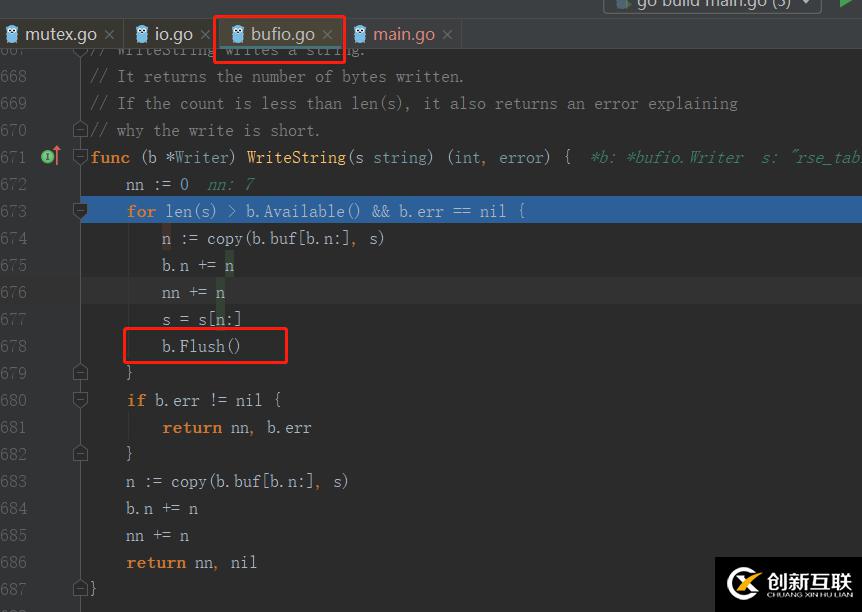Switch to the mutex.go tab
The image size is (862, 612).
coord(60,35)
